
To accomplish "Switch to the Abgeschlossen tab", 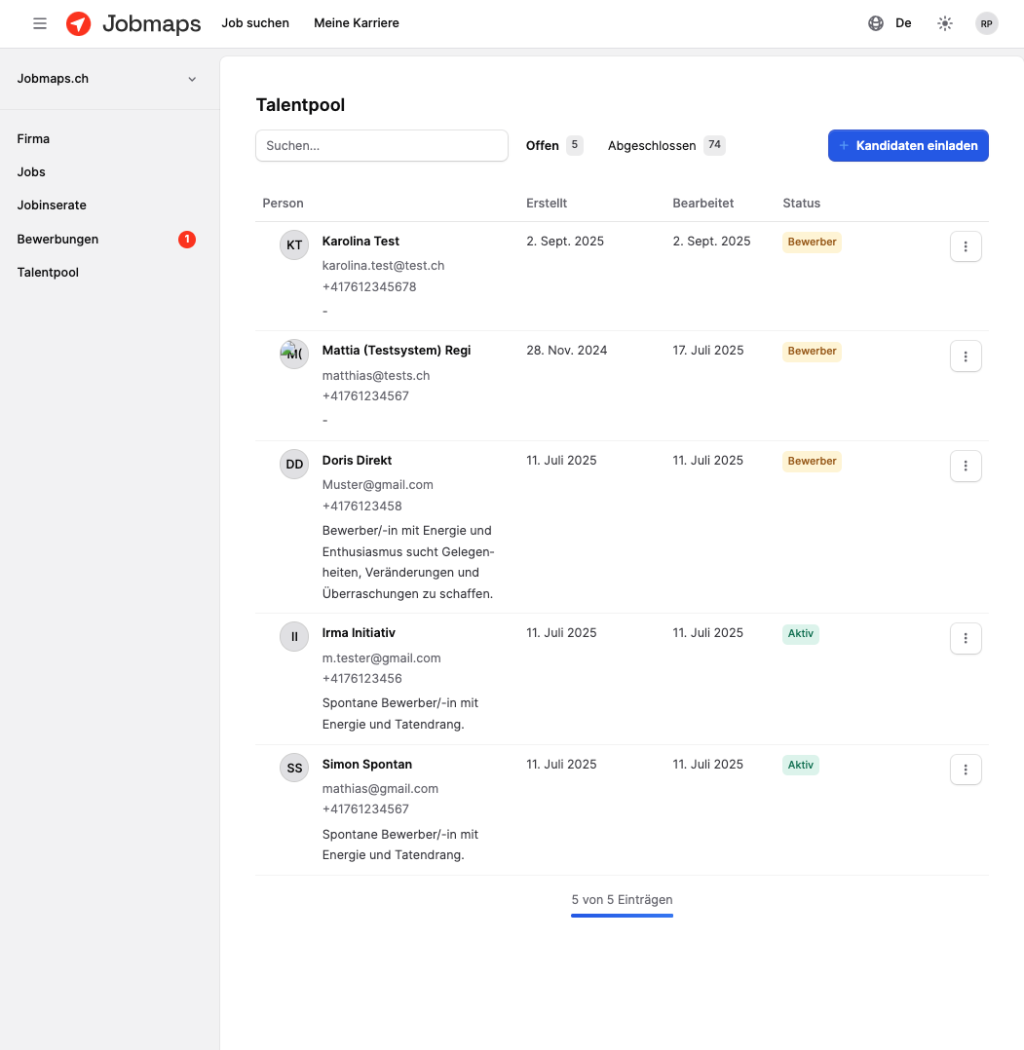I will (652, 146).
